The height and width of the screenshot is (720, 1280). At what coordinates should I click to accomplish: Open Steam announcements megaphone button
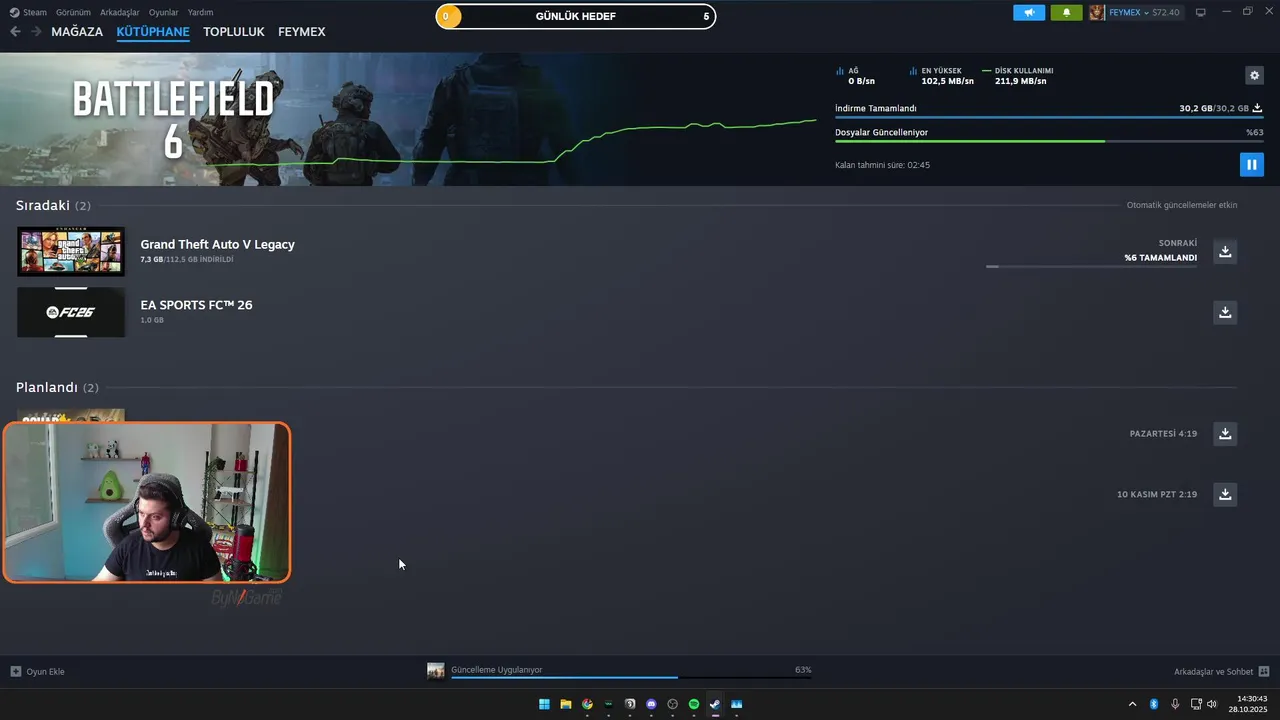tap(1029, 13)
